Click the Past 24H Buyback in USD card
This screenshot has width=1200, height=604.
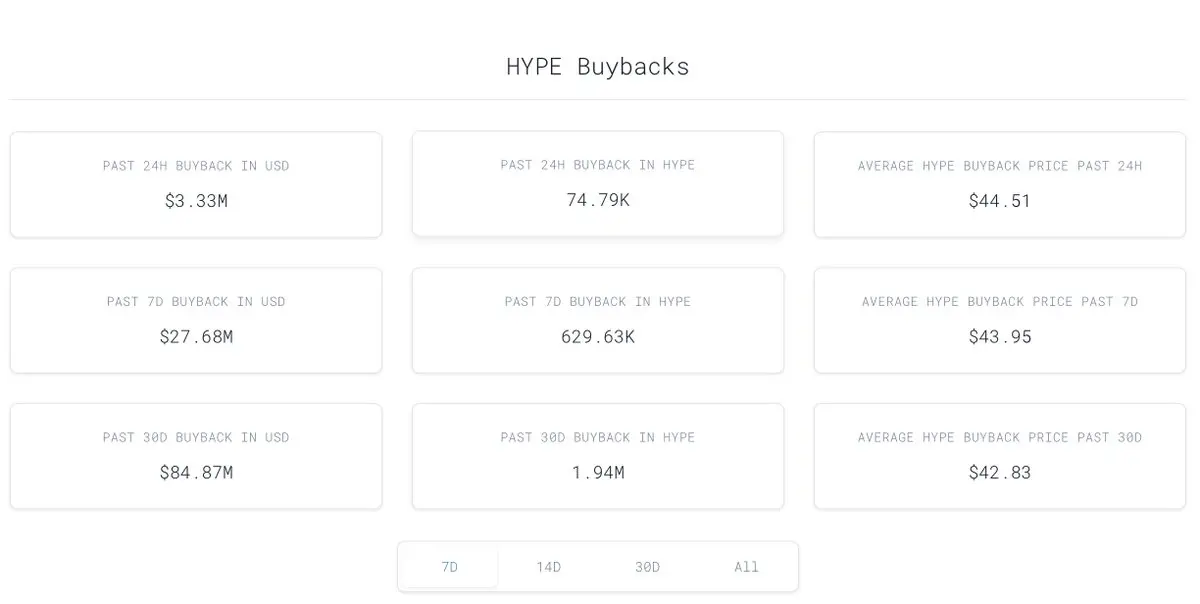[196, 185]
